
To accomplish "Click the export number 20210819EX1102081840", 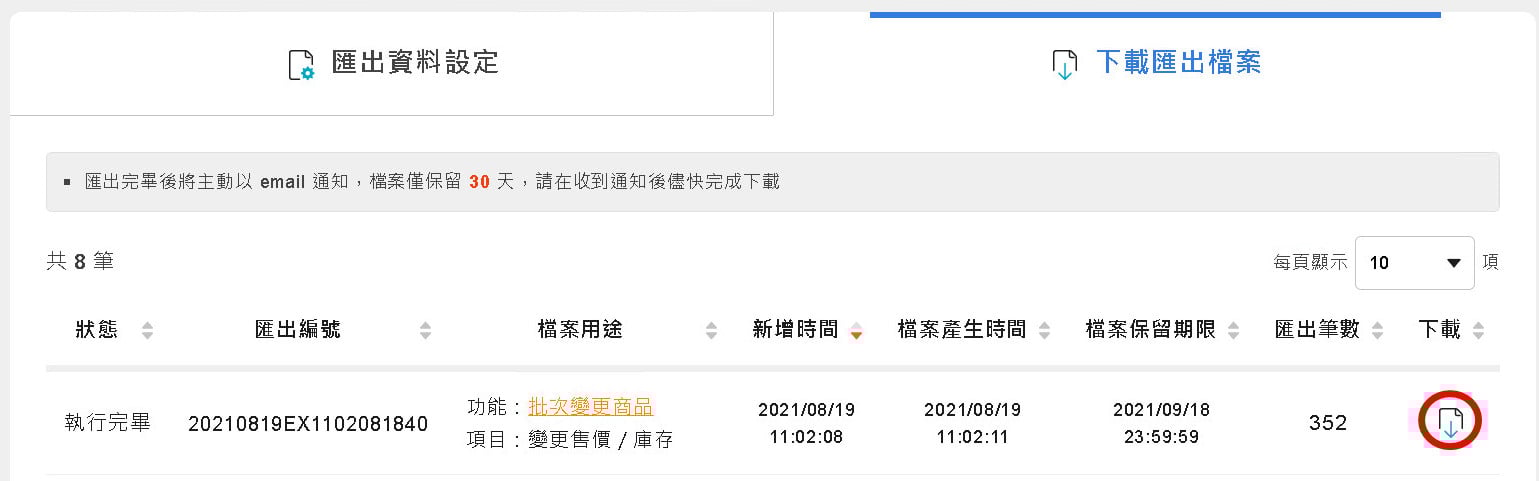I will (x=308, y=424).
